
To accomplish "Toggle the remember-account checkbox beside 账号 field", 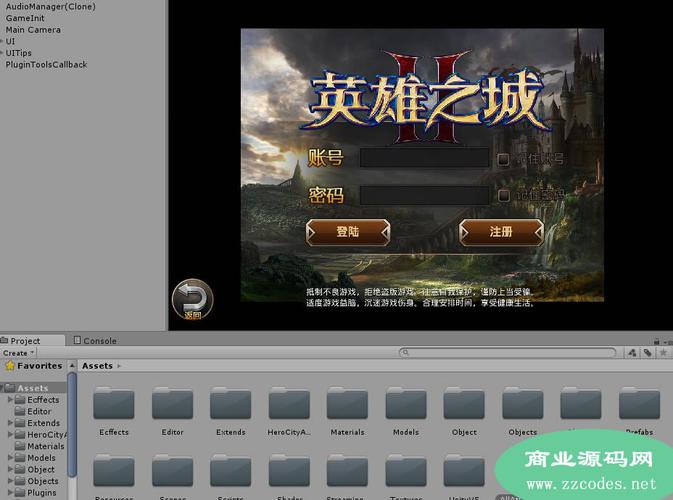I will [503, 160].
